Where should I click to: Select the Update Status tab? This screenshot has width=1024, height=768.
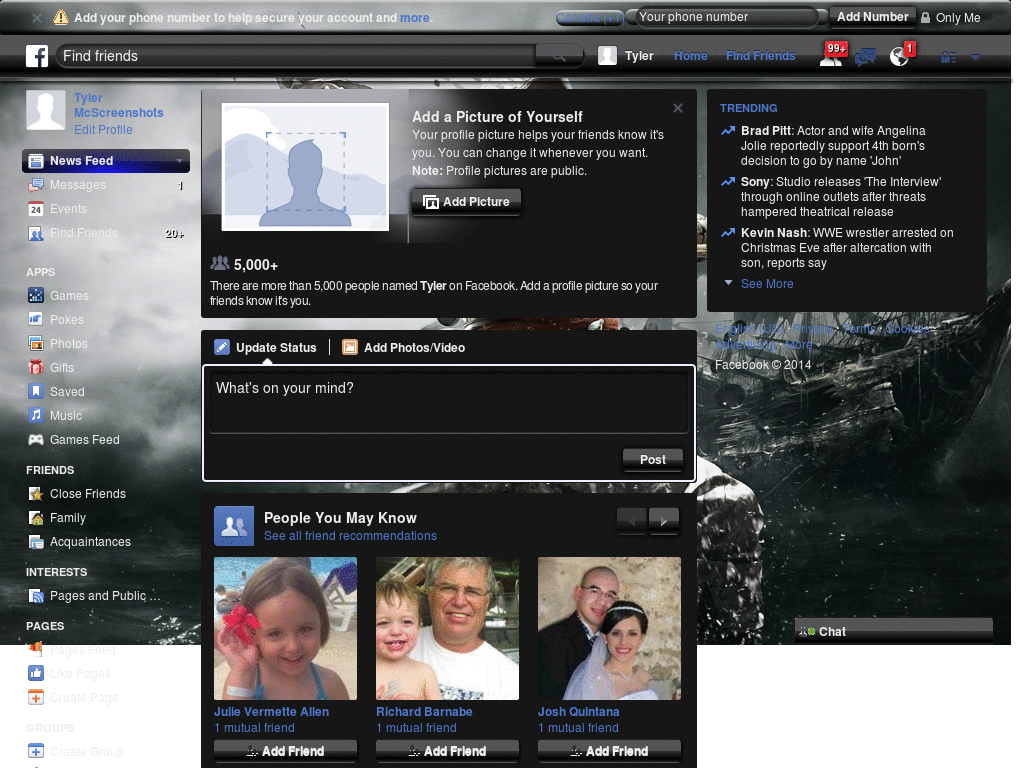[x=265, y=347]
